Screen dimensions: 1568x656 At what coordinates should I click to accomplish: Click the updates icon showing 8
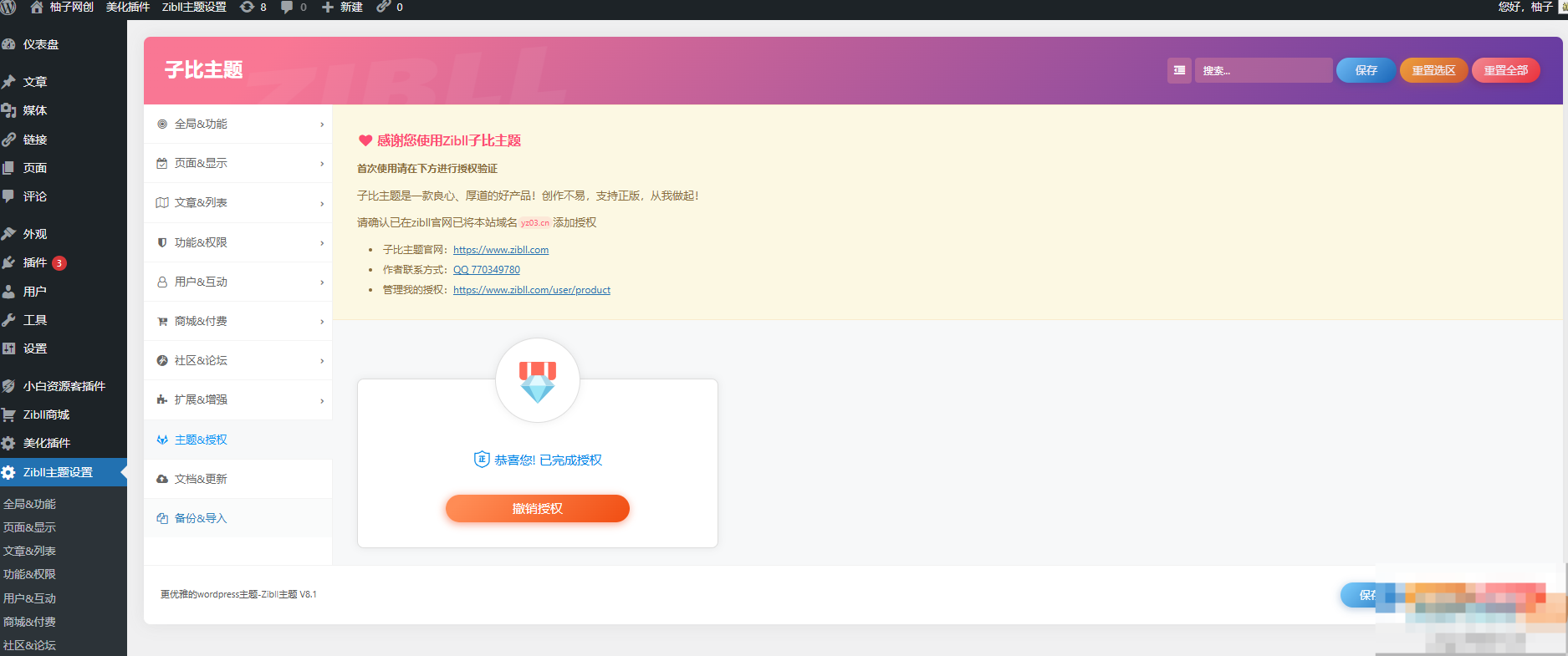click(253, 8)
